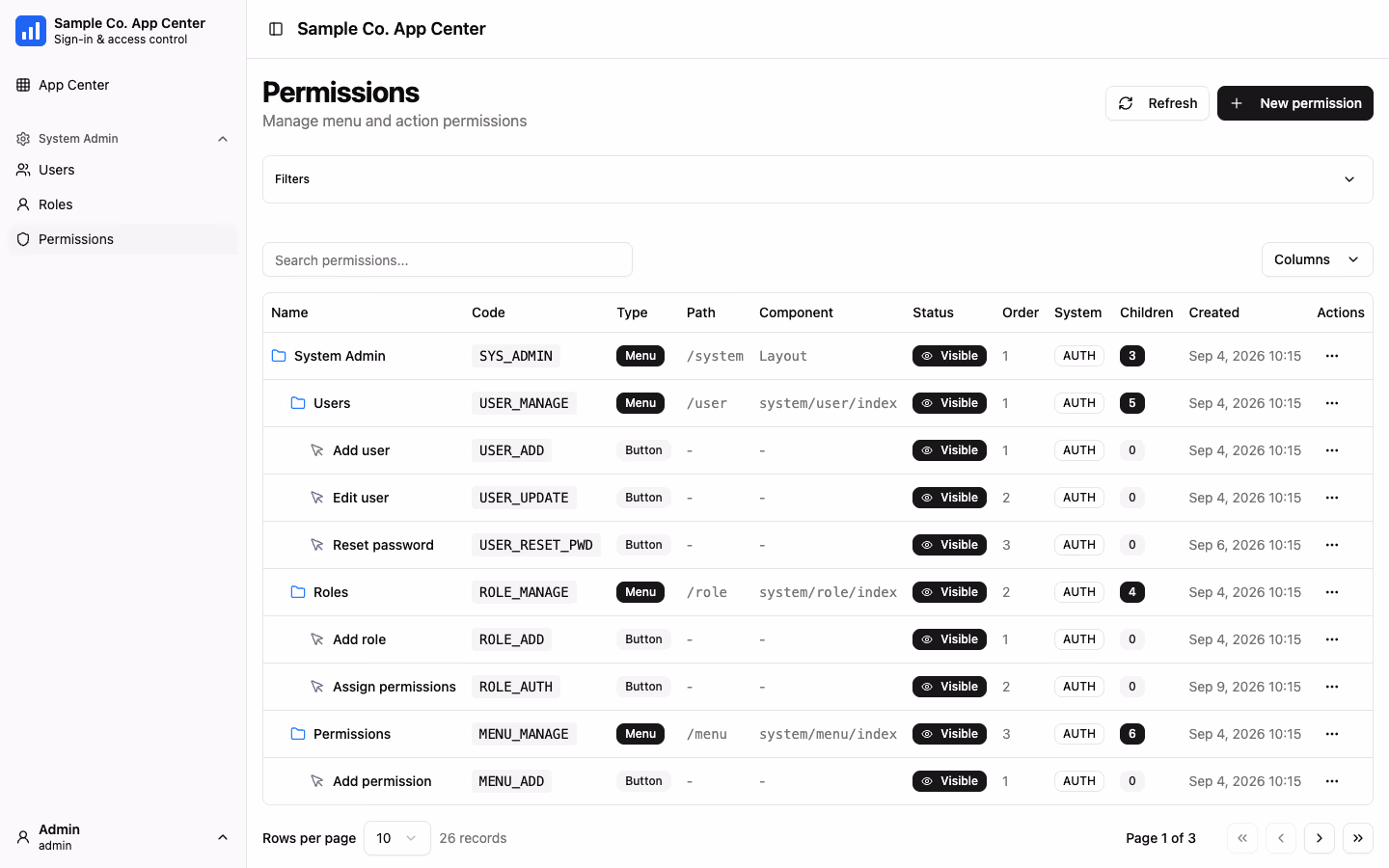Image resolution: width=1389 pixels, height=868 pixels.
Task: Click the children count badge 6
Action: tap(1132, 734)
